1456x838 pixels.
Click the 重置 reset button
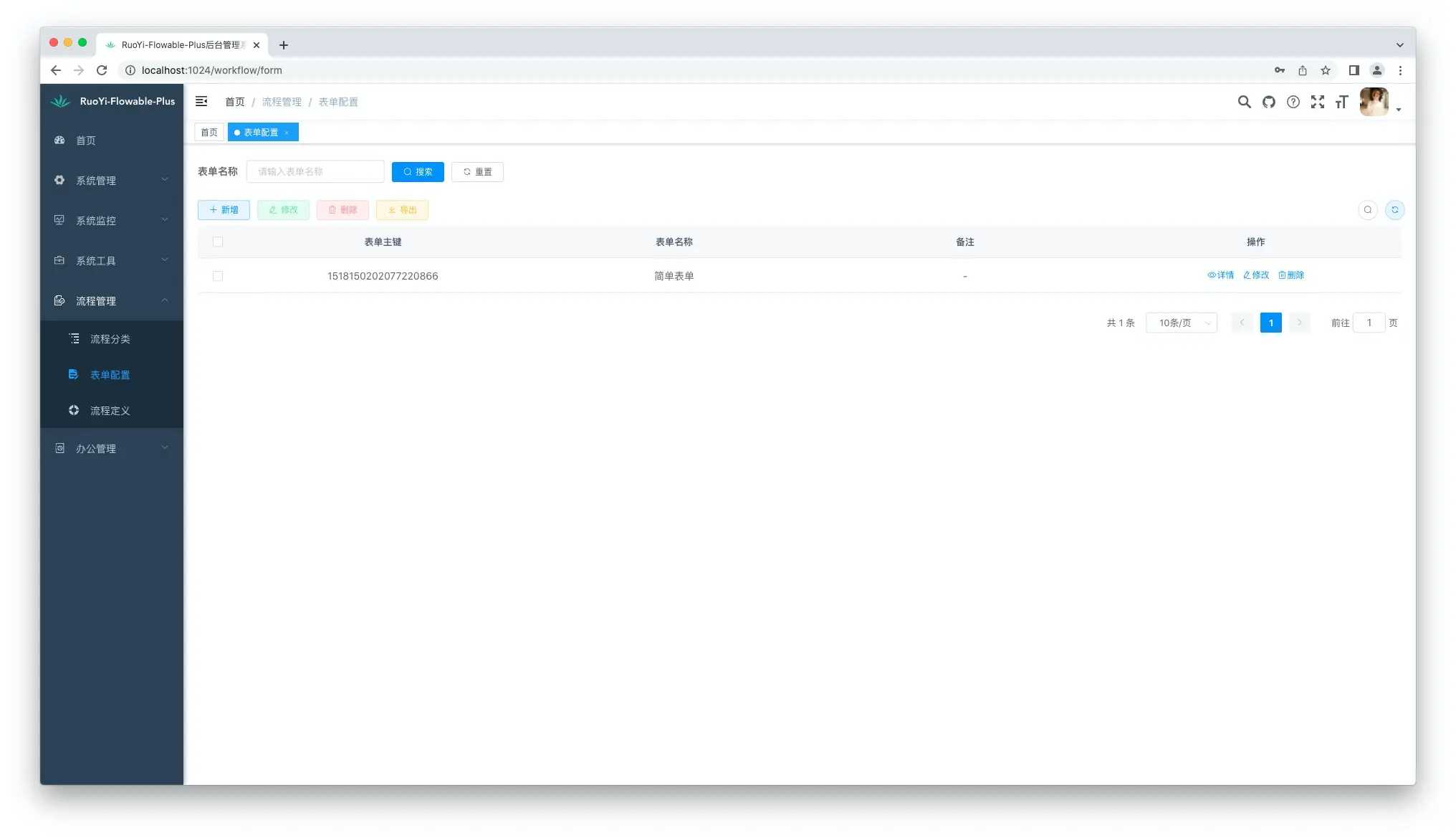477,171
